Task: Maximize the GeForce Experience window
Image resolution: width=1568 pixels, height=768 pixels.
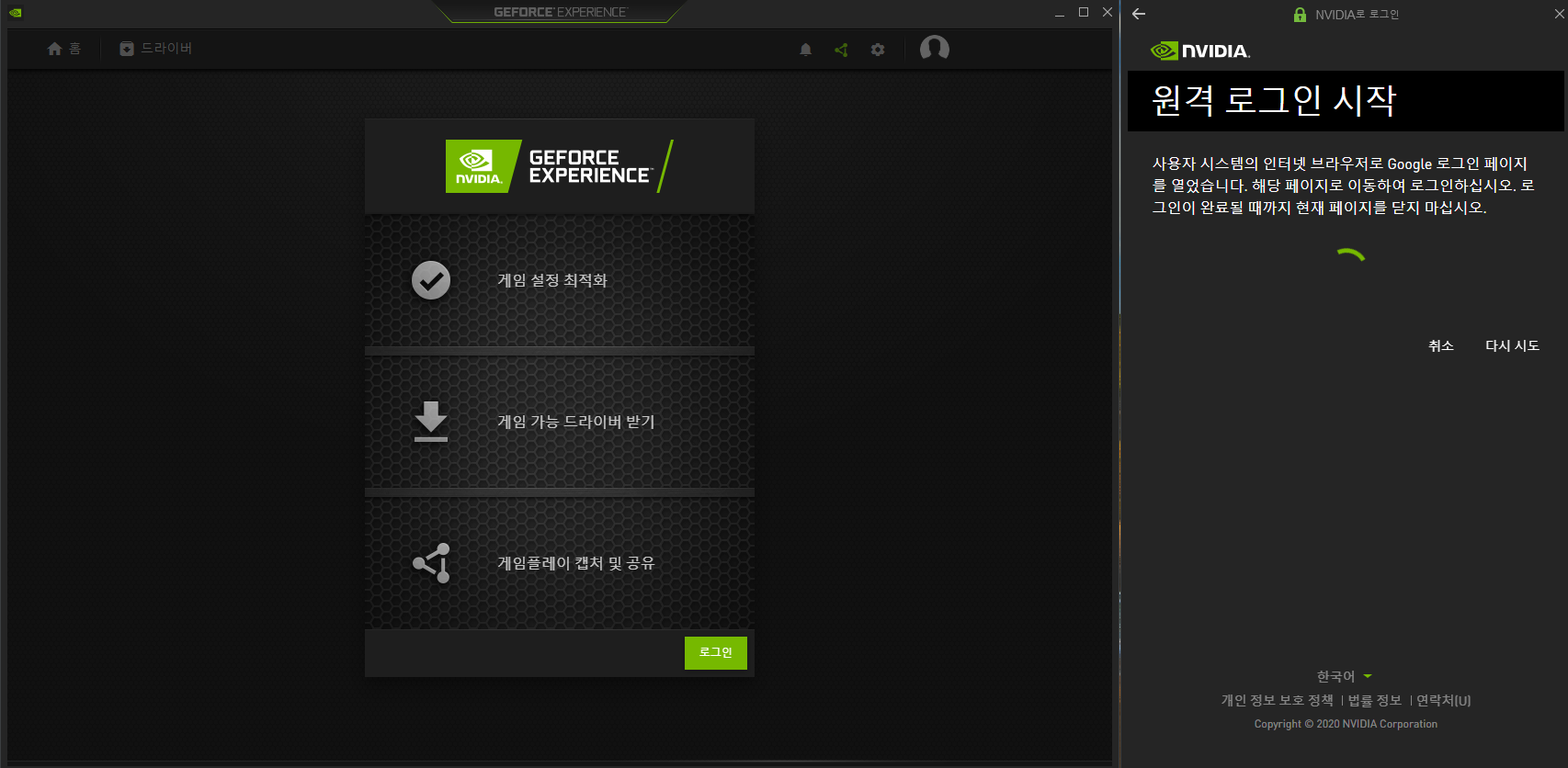Action: [1084, 12]
